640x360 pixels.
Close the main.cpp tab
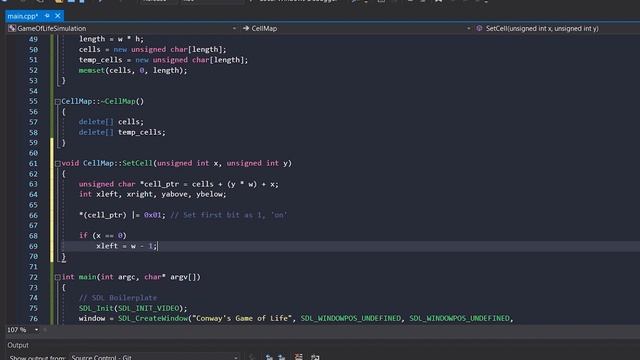point(58,16)
